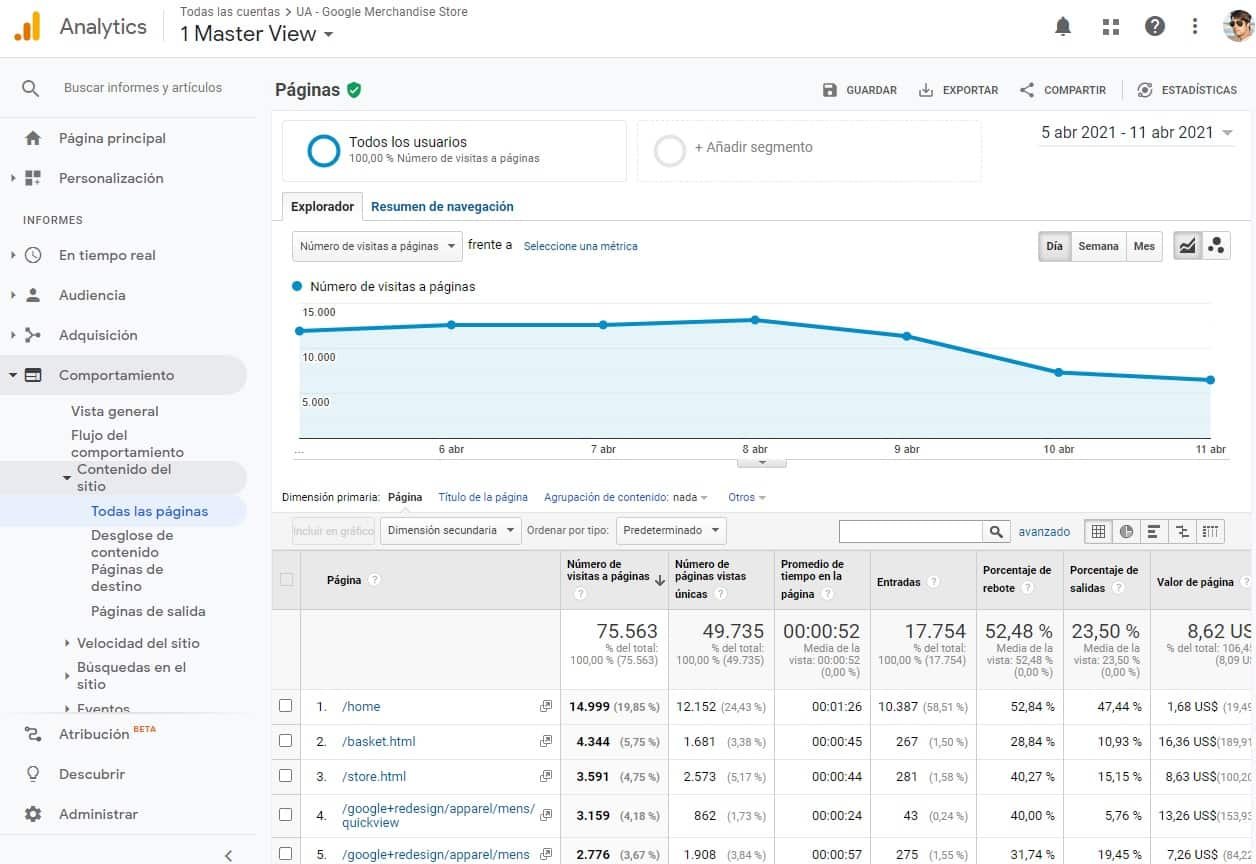
Task: Open the vertical three-dot menu
Action: pos(1195,27)
